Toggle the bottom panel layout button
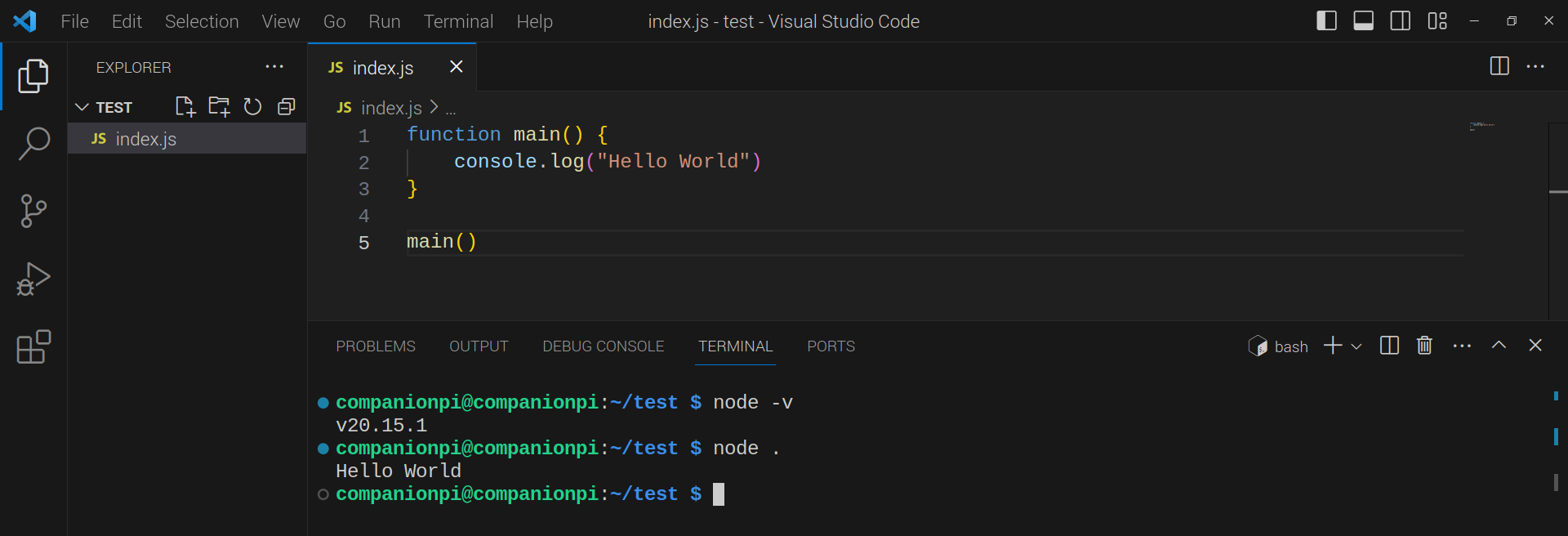Image resolution: width=1568 pixels, height=536 pixels. click(1363, 21)
